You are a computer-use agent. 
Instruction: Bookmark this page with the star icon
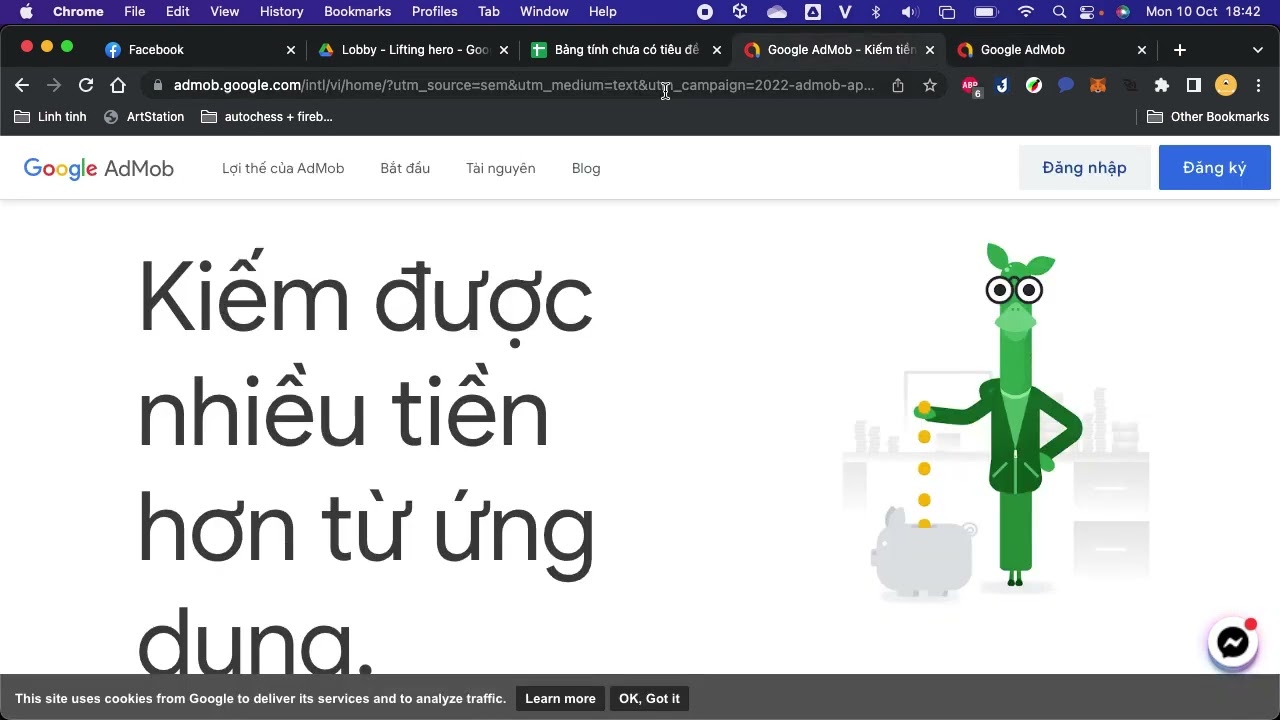pyautogui.click(x=930, y=85)
